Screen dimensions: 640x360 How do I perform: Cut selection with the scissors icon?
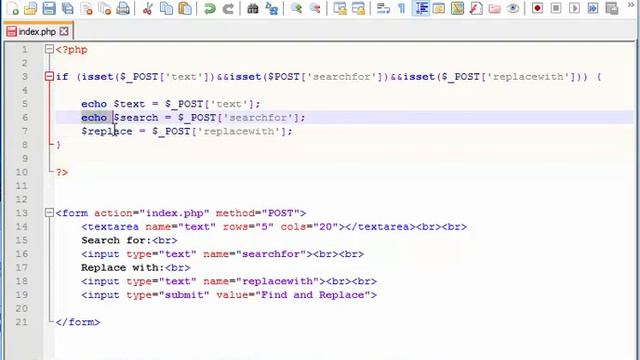coord(147,8)
